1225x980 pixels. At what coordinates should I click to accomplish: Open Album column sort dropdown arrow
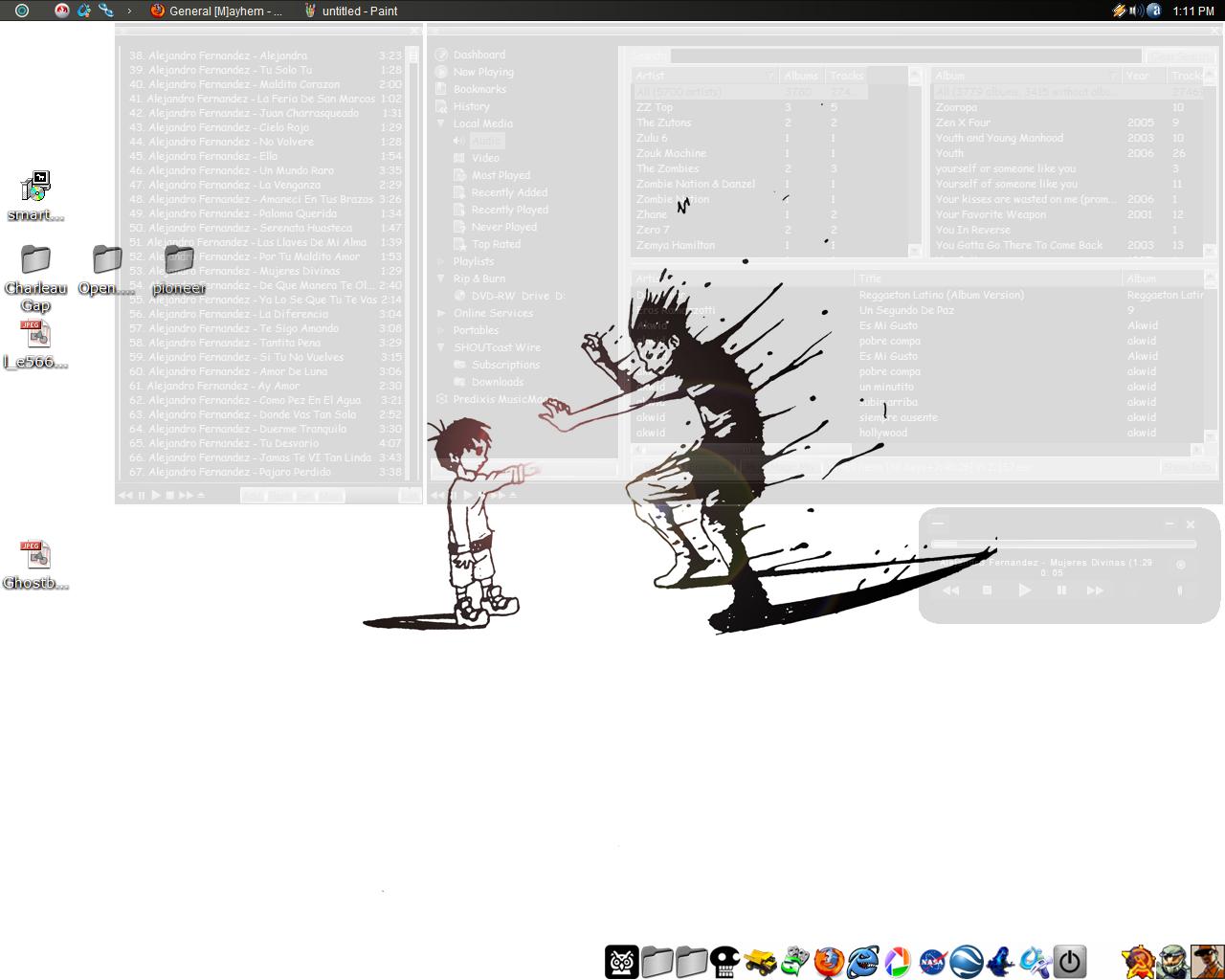tap(1113, 76)
